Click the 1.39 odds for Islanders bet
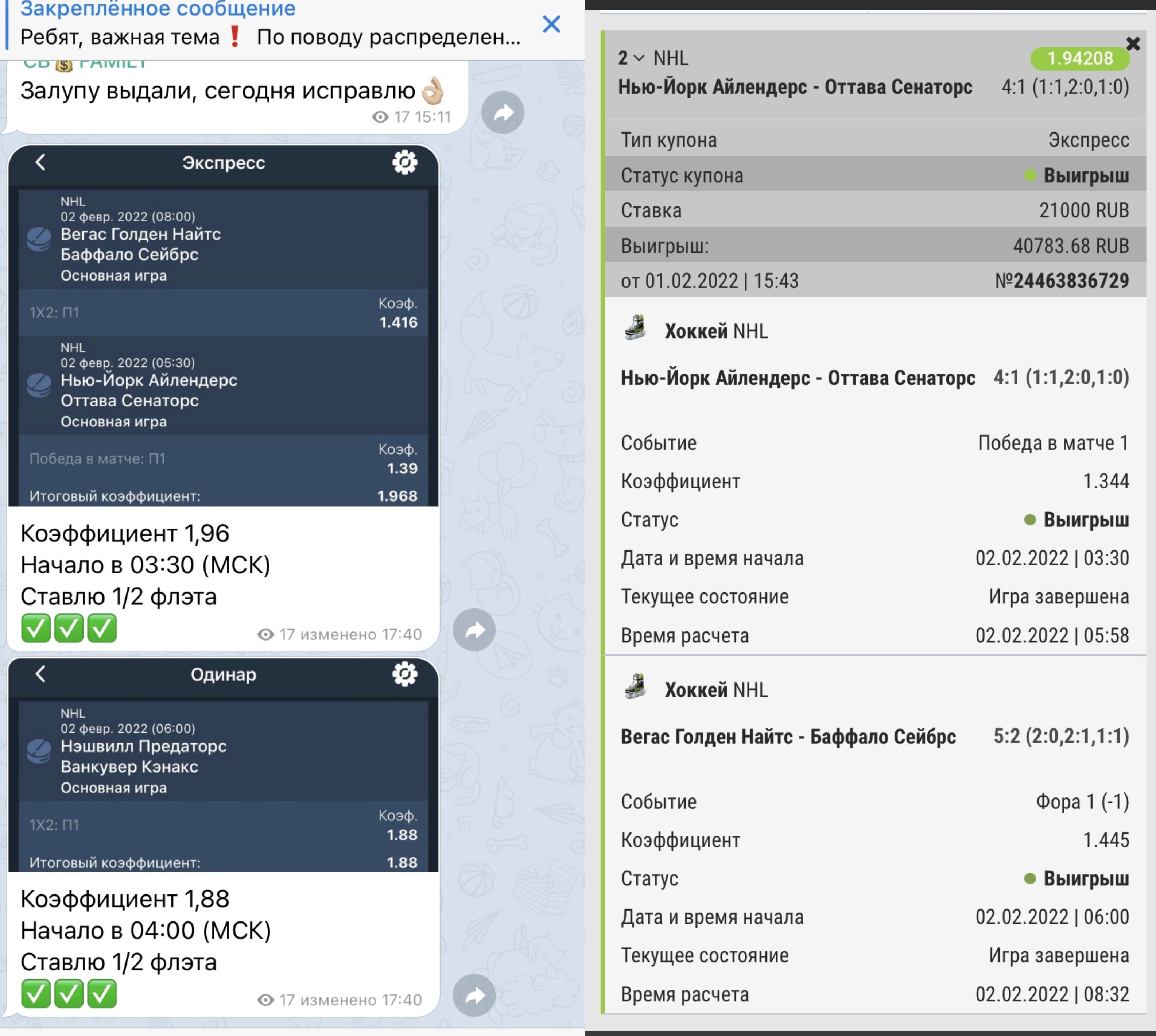 point(402,468)
